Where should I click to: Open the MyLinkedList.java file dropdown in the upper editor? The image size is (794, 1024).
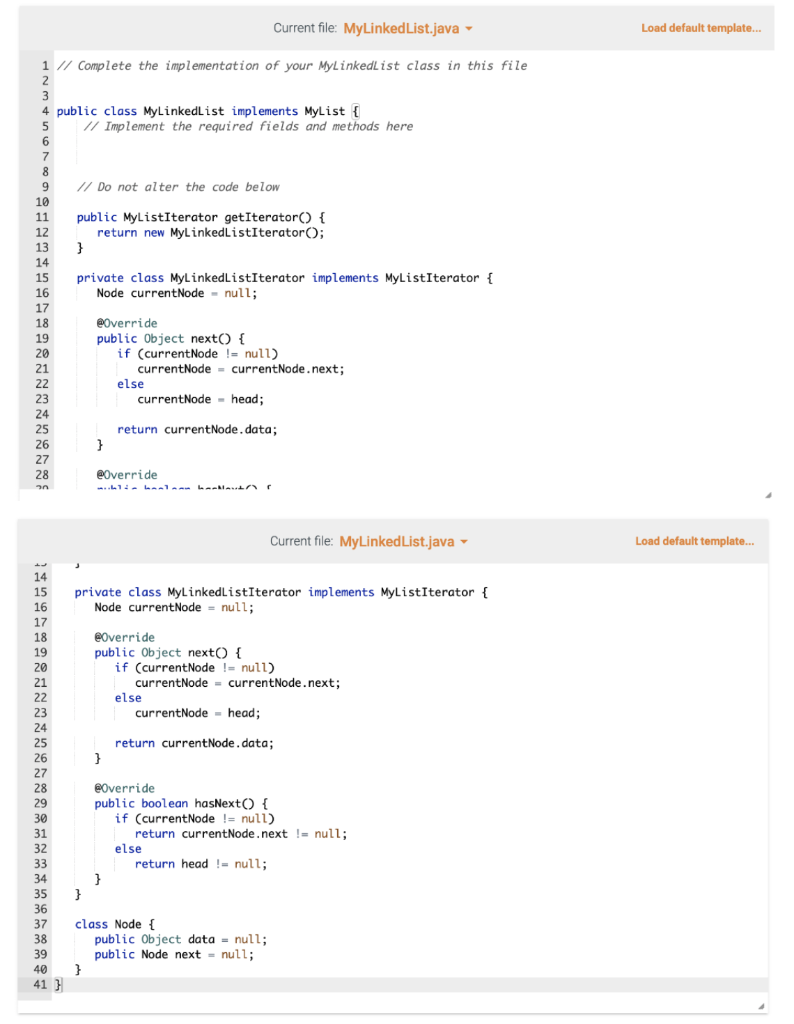407,29
